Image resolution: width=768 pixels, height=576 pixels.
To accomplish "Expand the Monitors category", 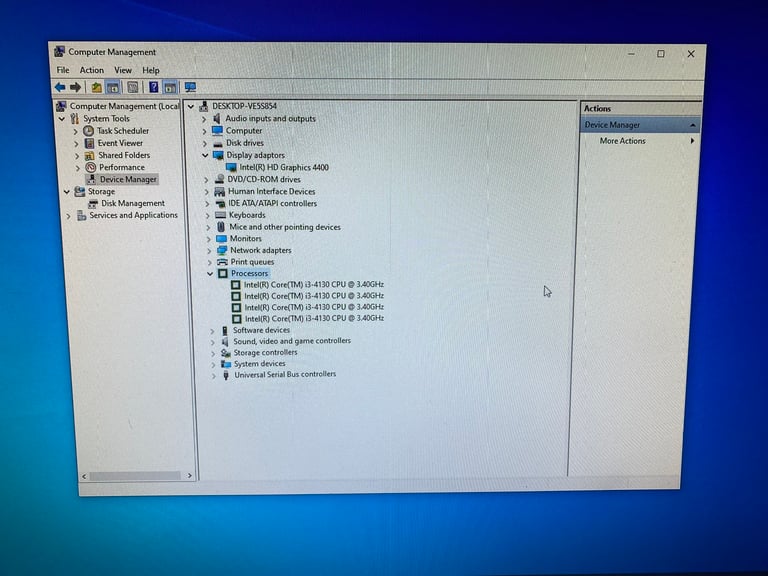I will 208,239.
